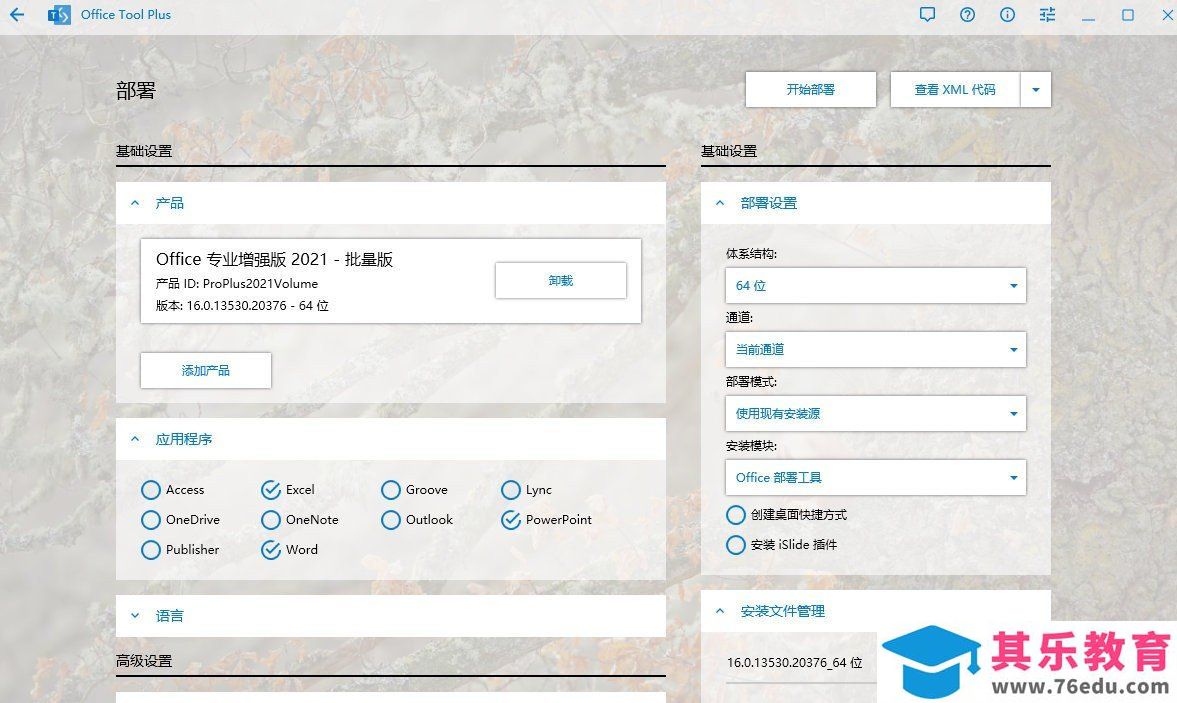Viewport: 1177px width, 703px height.
Task: Maximize the Office Tool Plus window
Action: pos(1127,15)
